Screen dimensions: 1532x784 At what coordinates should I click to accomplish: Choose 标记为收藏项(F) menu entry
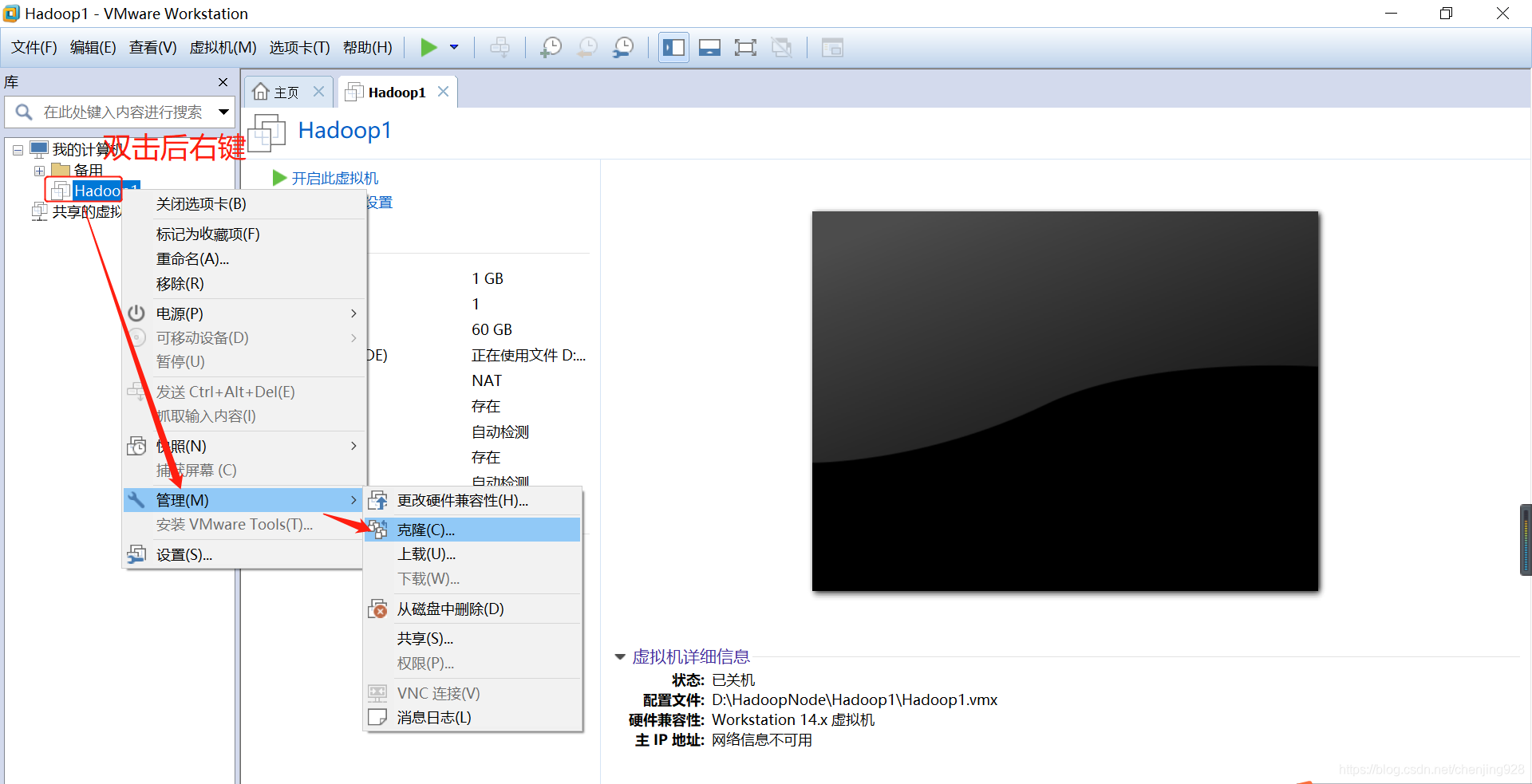[x=244, y=234]
